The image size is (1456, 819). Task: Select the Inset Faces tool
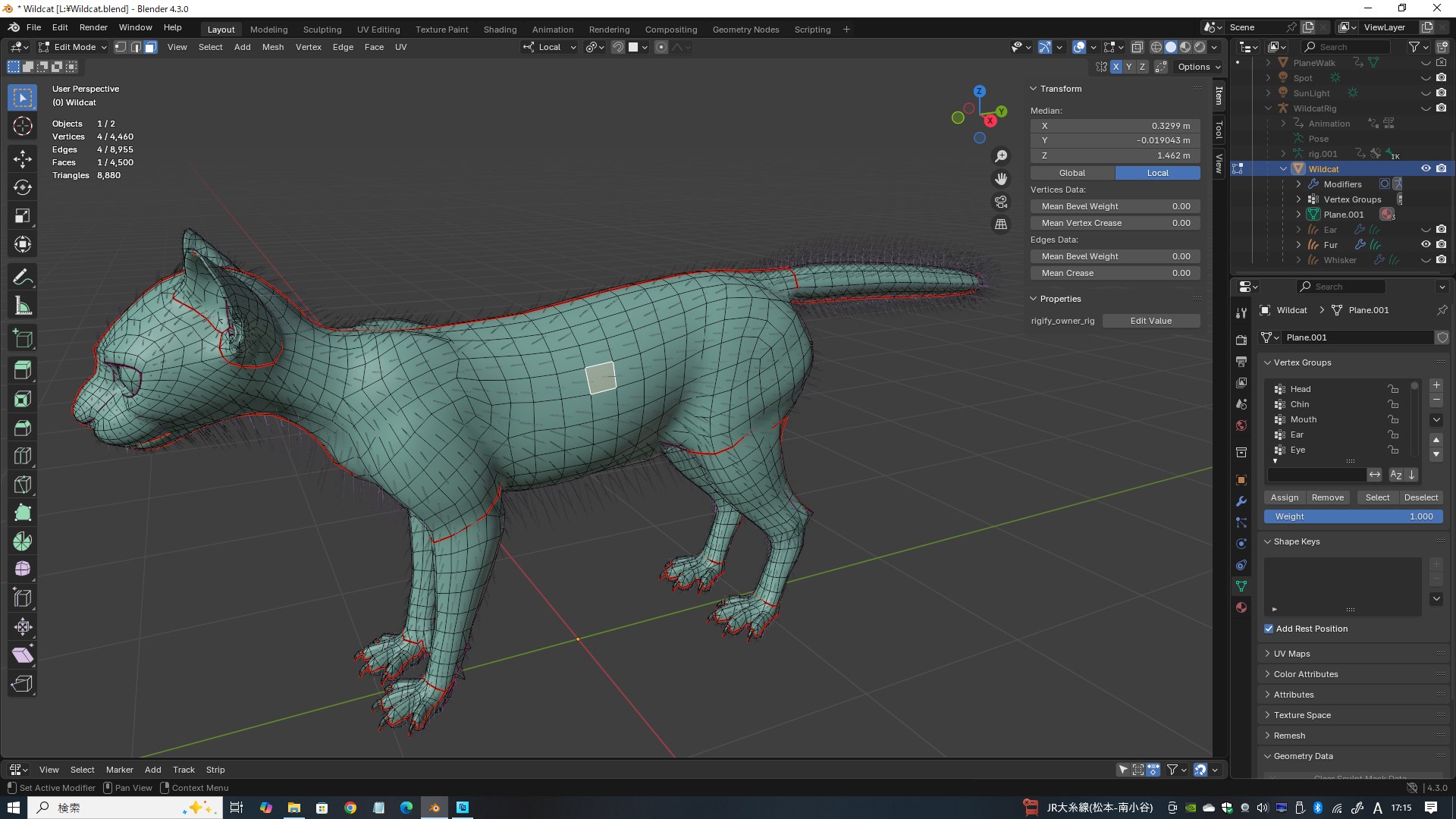(23, 399)
